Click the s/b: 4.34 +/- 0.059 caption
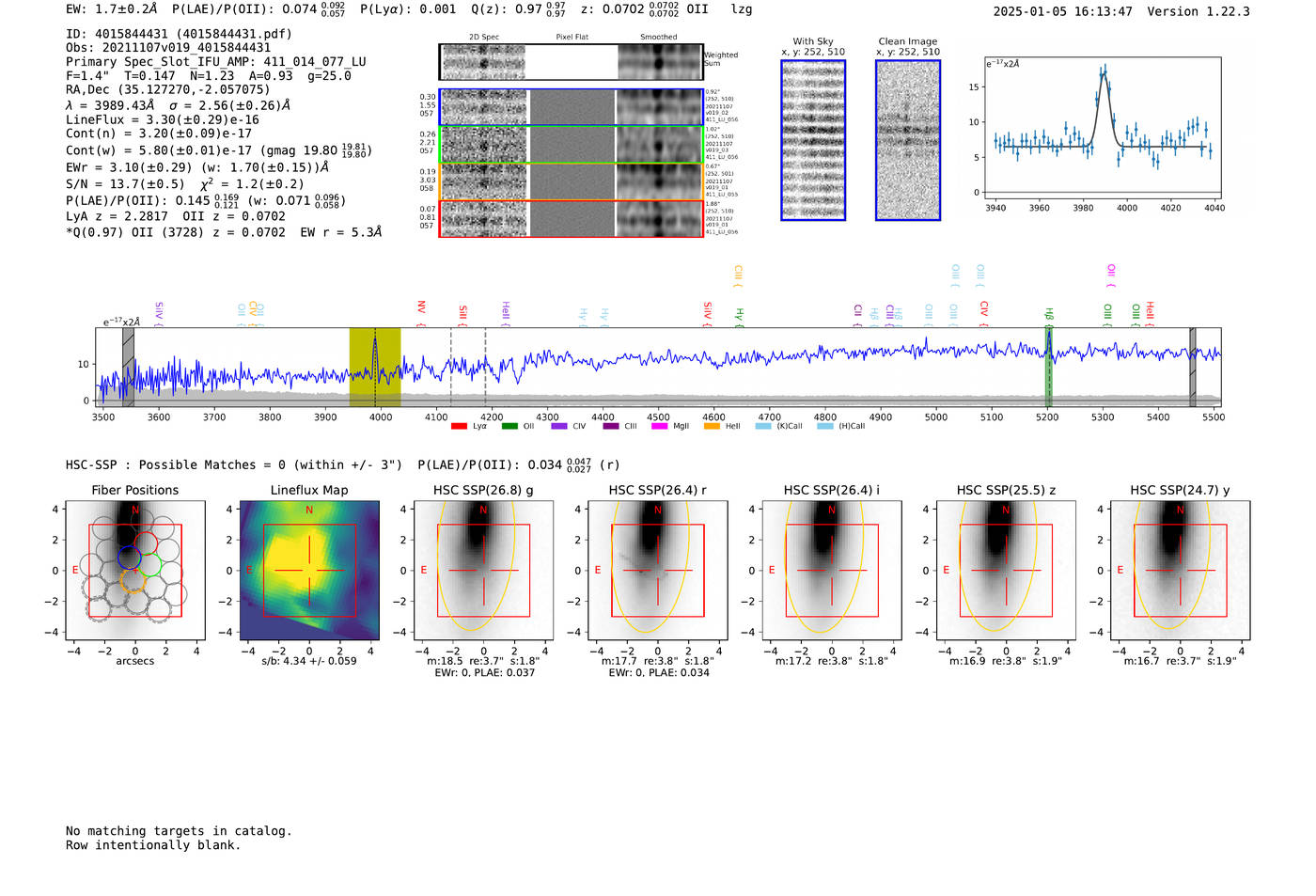Viewport: 1316px width, 896px height. pos(309,661)
